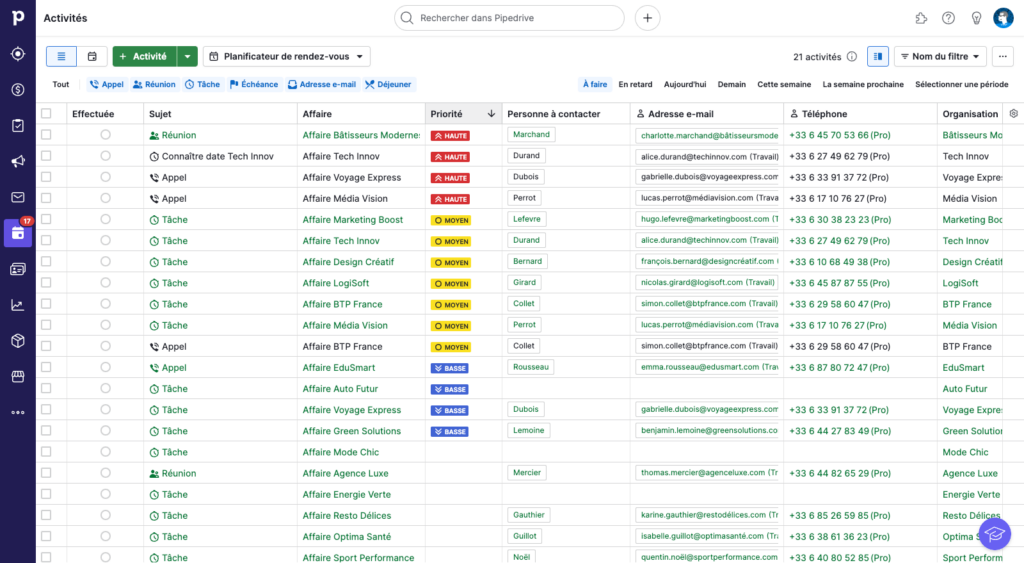Select the Demain time filter

(x=731, y=84)
